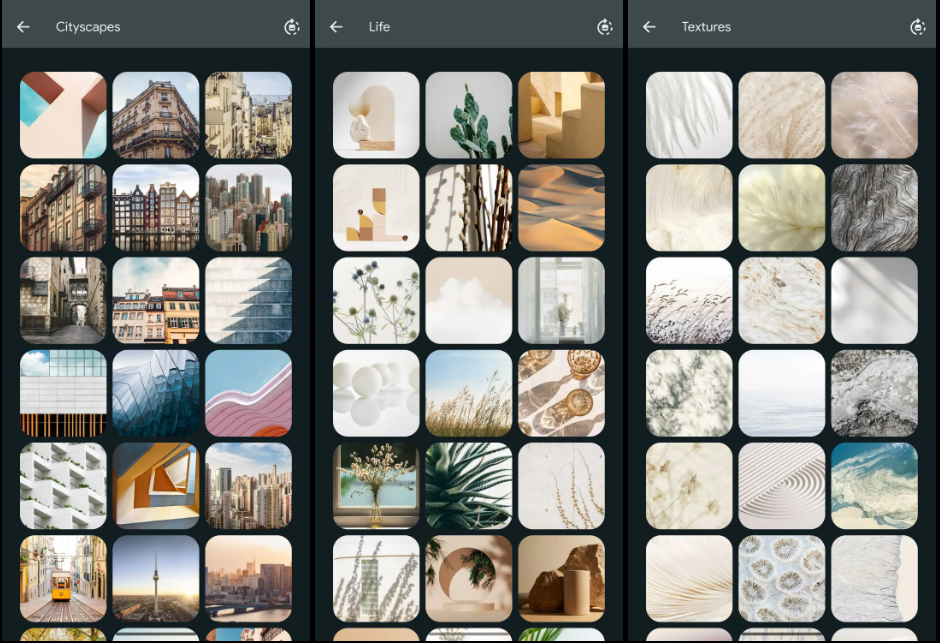Click the Life title text

pos(379,27)
